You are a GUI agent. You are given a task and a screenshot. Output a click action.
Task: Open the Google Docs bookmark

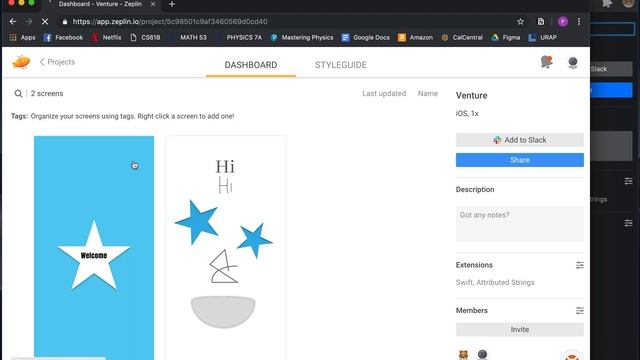[365, 38]
